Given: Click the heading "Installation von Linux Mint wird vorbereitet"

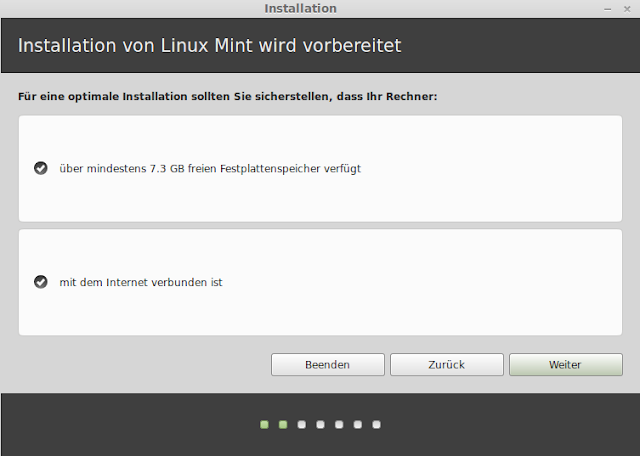Looking at the screenshot, I should click(210, 45).
